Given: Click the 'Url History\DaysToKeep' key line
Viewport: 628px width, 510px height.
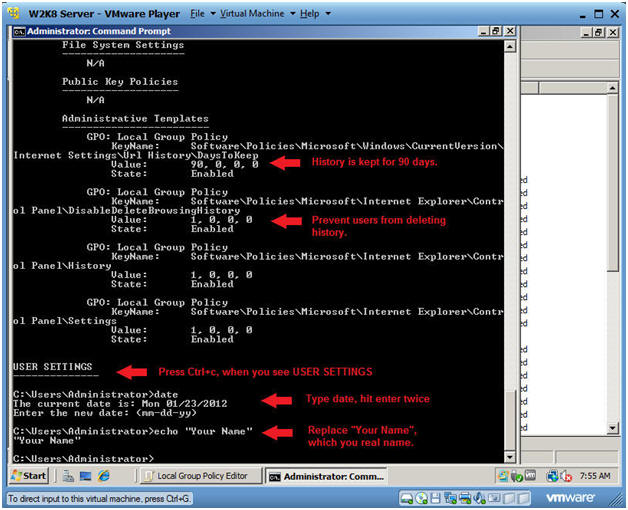Looking at the screenshot, I should point(136,155).
